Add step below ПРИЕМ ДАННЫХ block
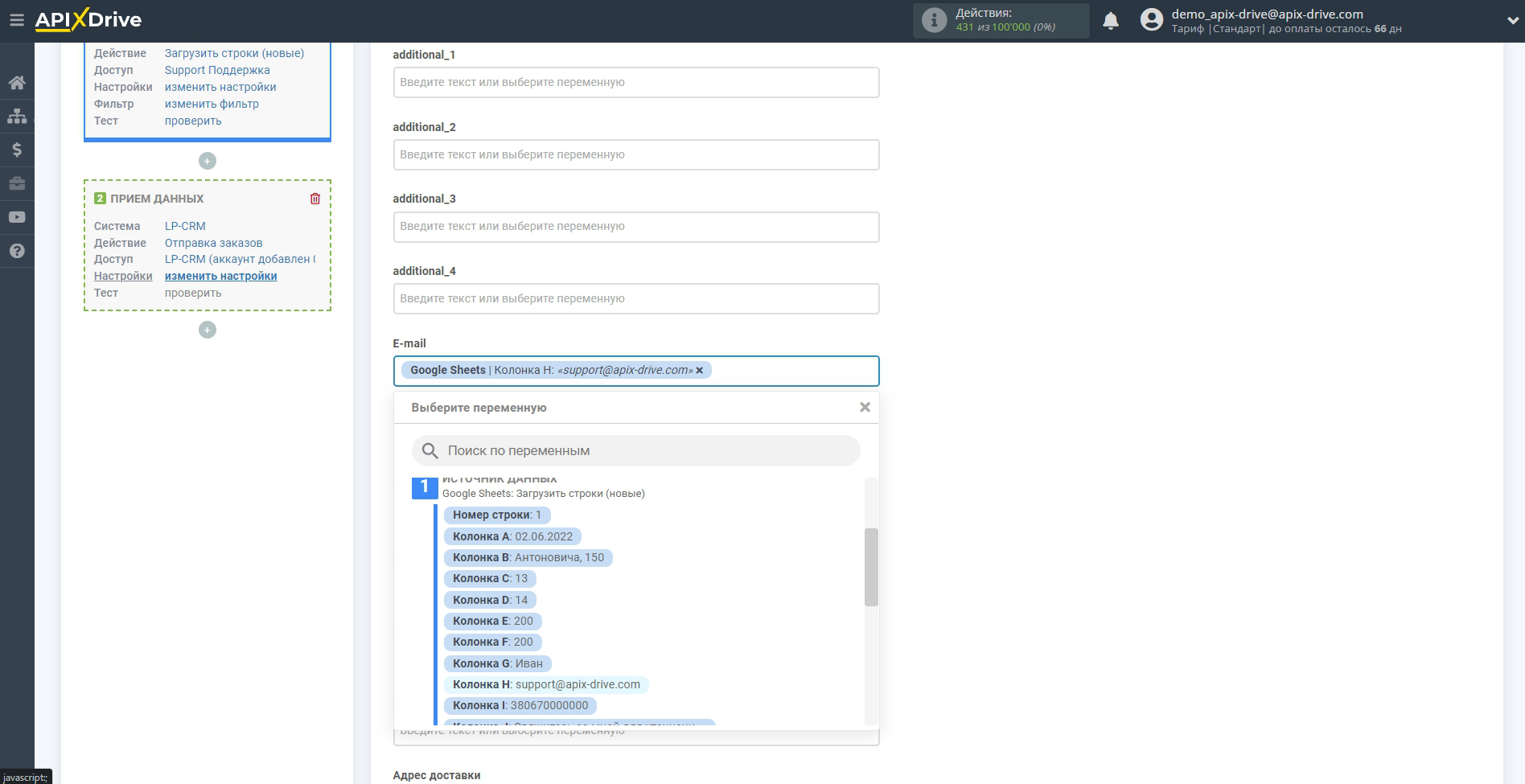The width and height of the screenshot is (1525, 784). click(x=208, y=330)
